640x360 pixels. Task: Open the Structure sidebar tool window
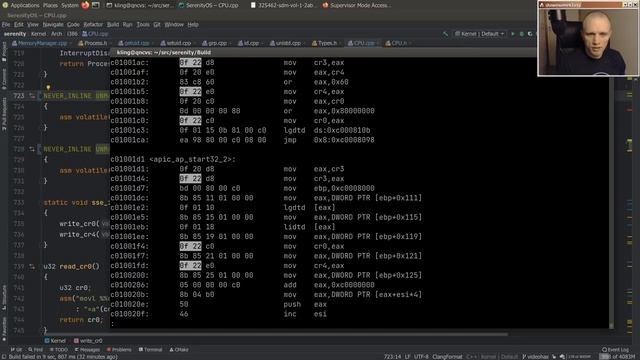[x=4, y=297]
